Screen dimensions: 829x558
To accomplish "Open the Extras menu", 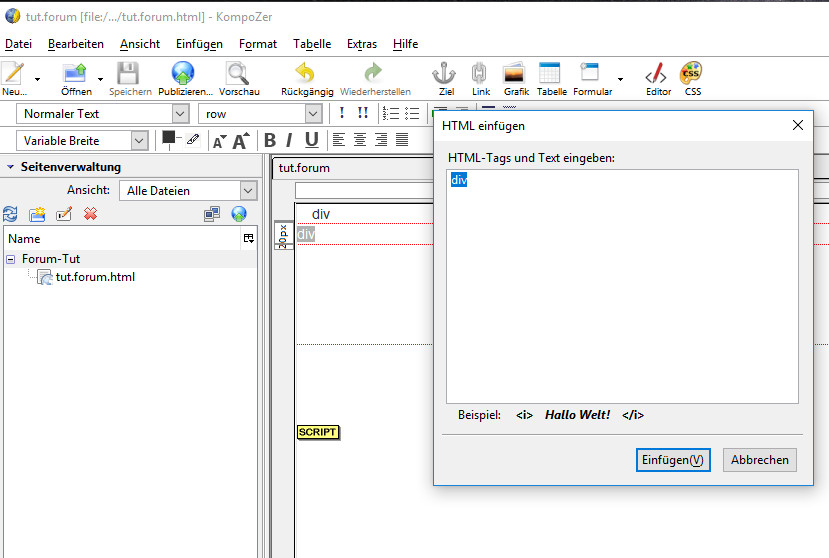I will pos(362,44).
